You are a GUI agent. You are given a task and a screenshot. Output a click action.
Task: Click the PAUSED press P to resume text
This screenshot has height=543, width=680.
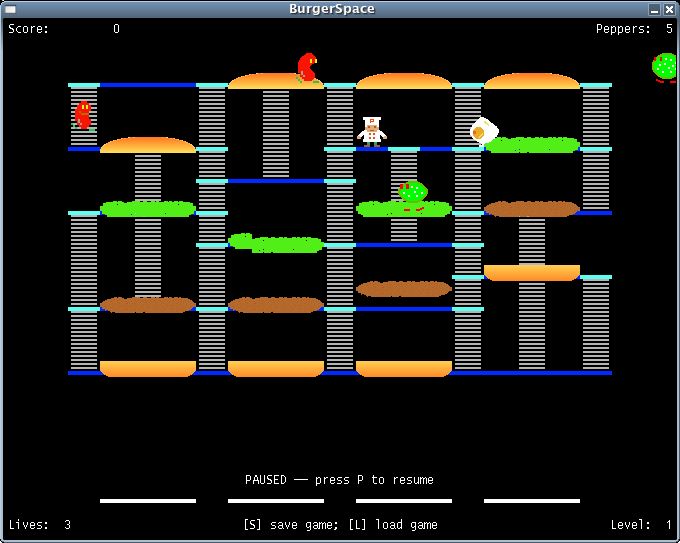point(339,480)
